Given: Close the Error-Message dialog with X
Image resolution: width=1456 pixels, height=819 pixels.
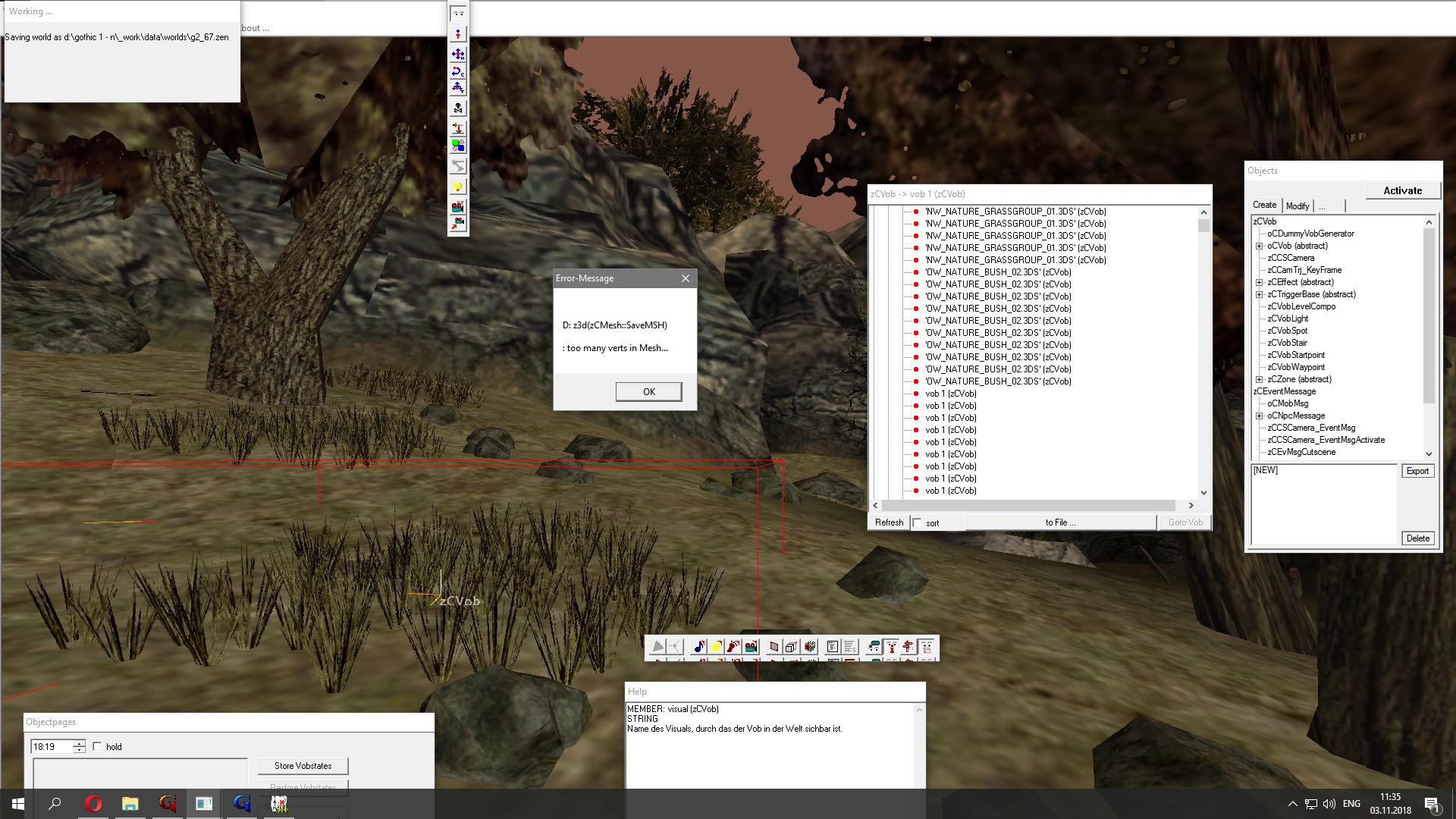Looking at the screenshot, I should pos(686,278).
